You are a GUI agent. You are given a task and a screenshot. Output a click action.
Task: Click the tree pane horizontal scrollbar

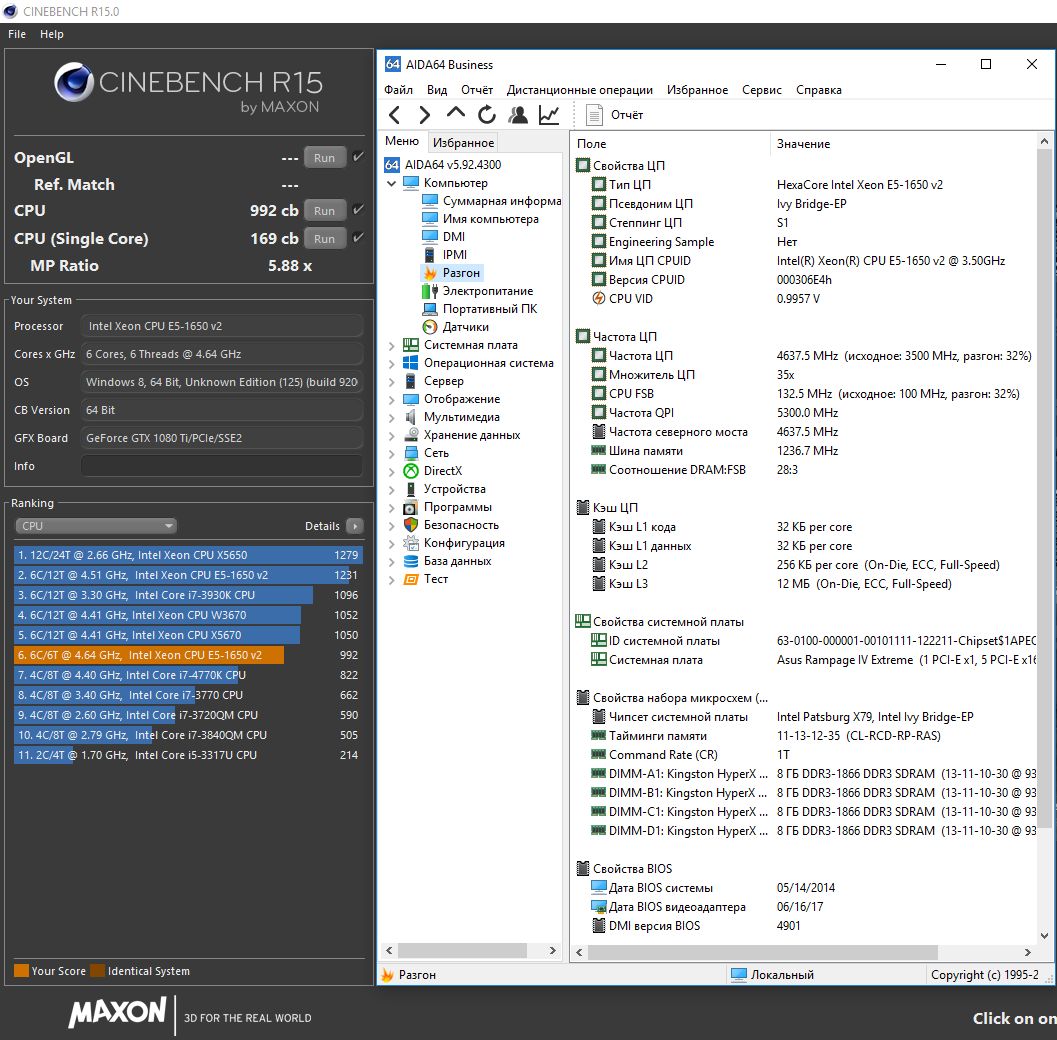tap(462, 950)
